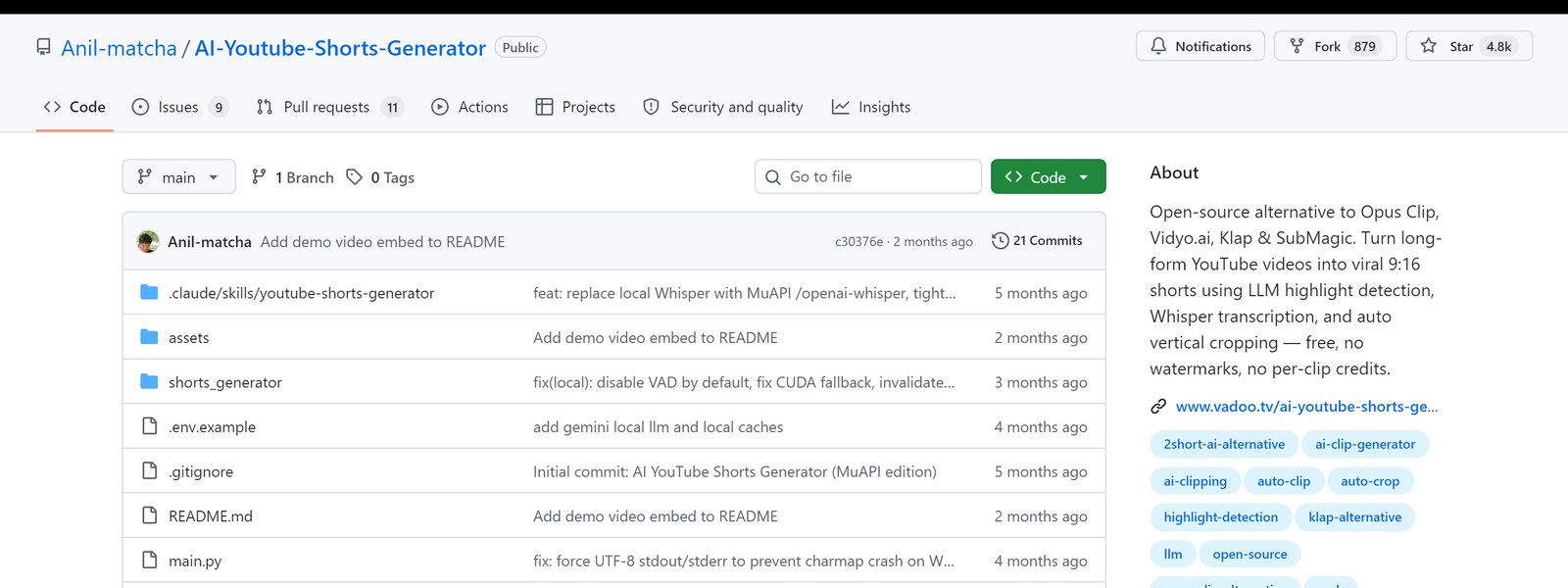The image size is (1568, 588).
Task: Select the llm topic tag
Action: pyautogui.click(x=1173, y=554)
